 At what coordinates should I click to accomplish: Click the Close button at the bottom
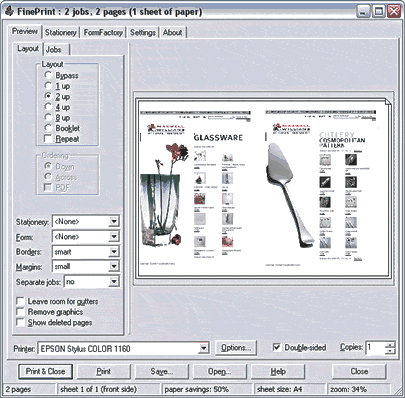coord(359,371)
